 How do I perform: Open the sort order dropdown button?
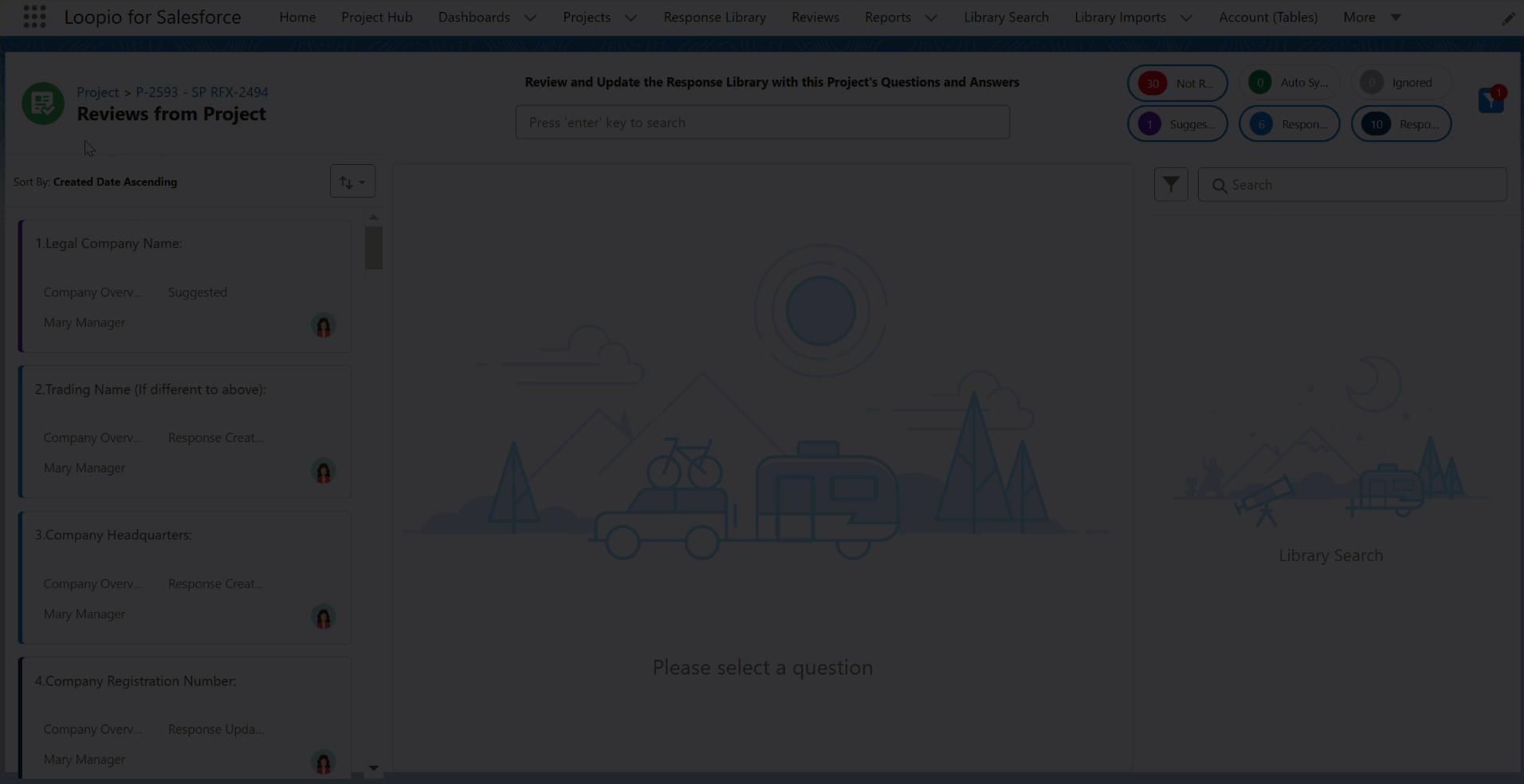(x=352, y=182)
